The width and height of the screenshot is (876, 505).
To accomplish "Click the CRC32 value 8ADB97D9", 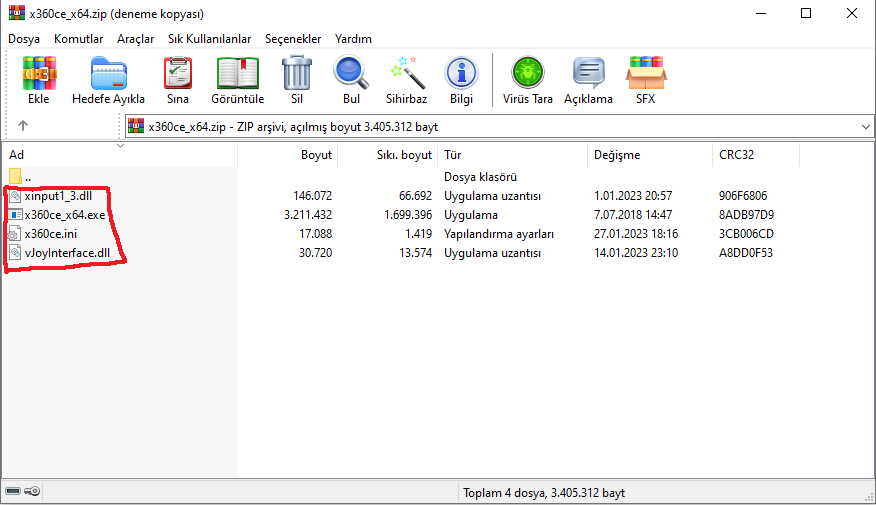I will 746,215.
